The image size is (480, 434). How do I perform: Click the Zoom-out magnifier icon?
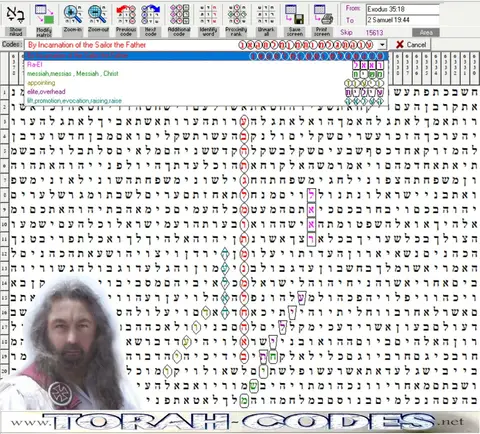tap(98, 14)
